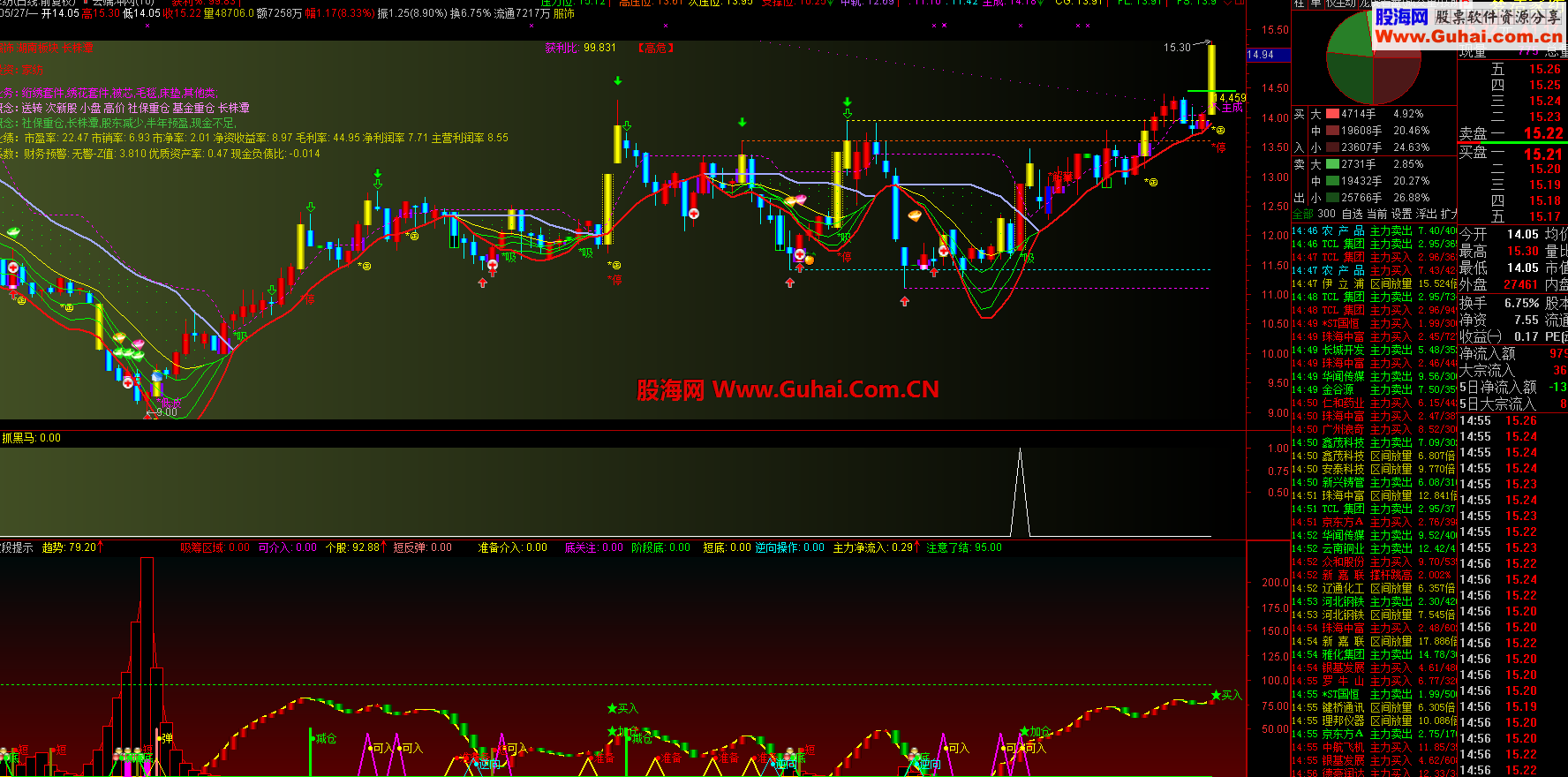Click the 5日净流入额 label
Screen dimensions: 1568x777
[x=1498, y=387]
